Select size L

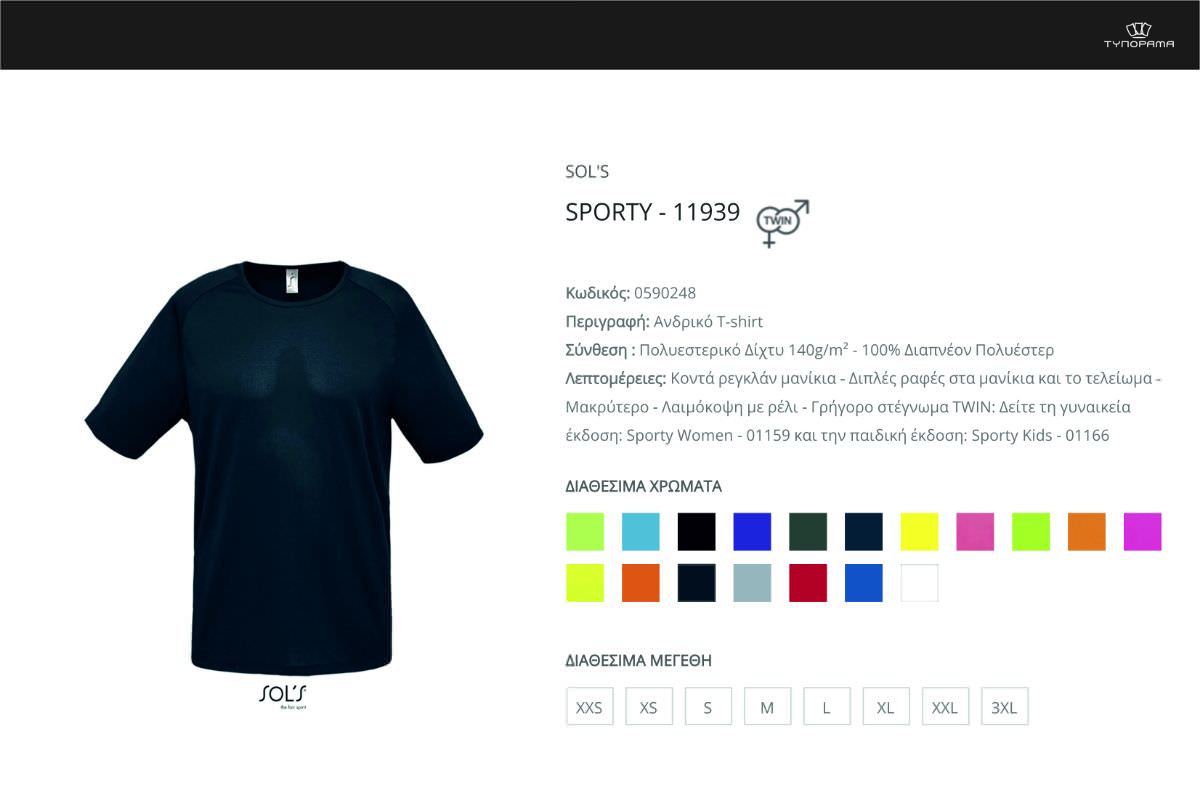coord(826,707)
